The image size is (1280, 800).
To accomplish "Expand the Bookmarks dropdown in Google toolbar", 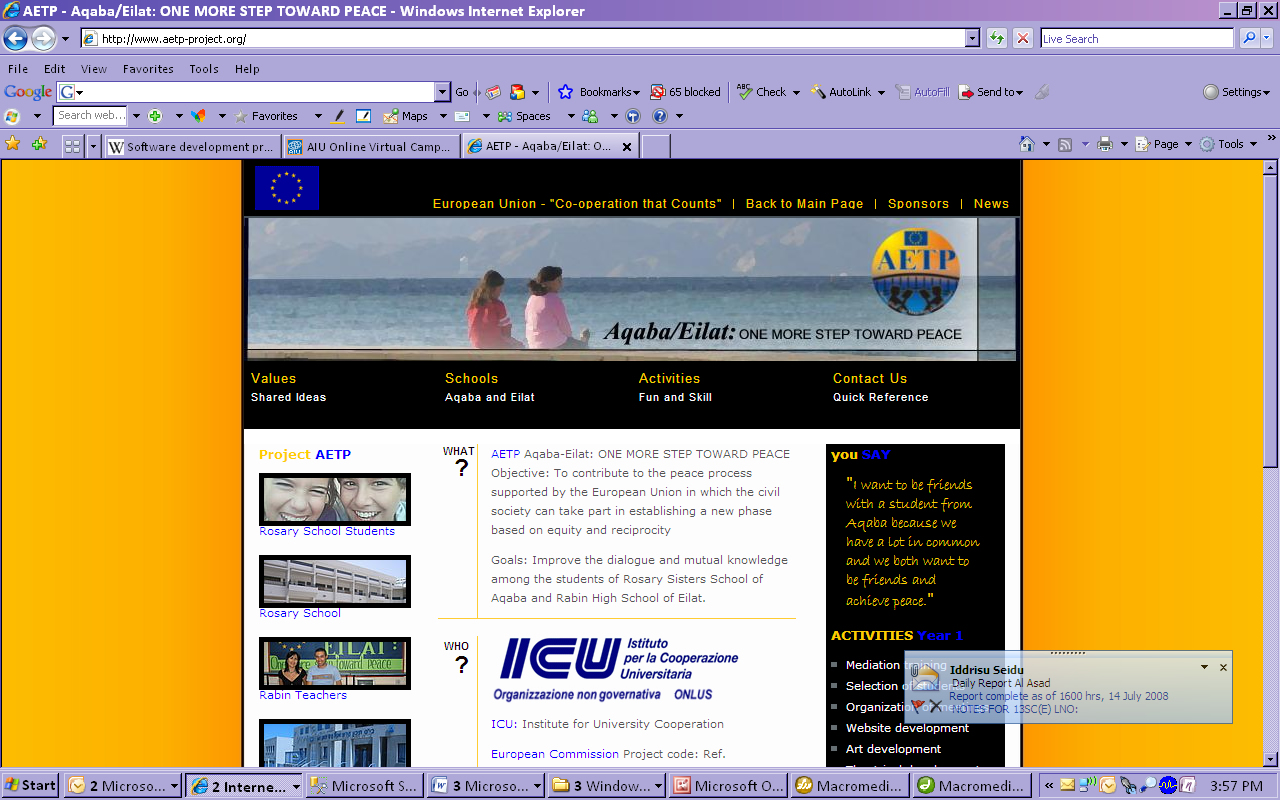I will pos(635,93).
